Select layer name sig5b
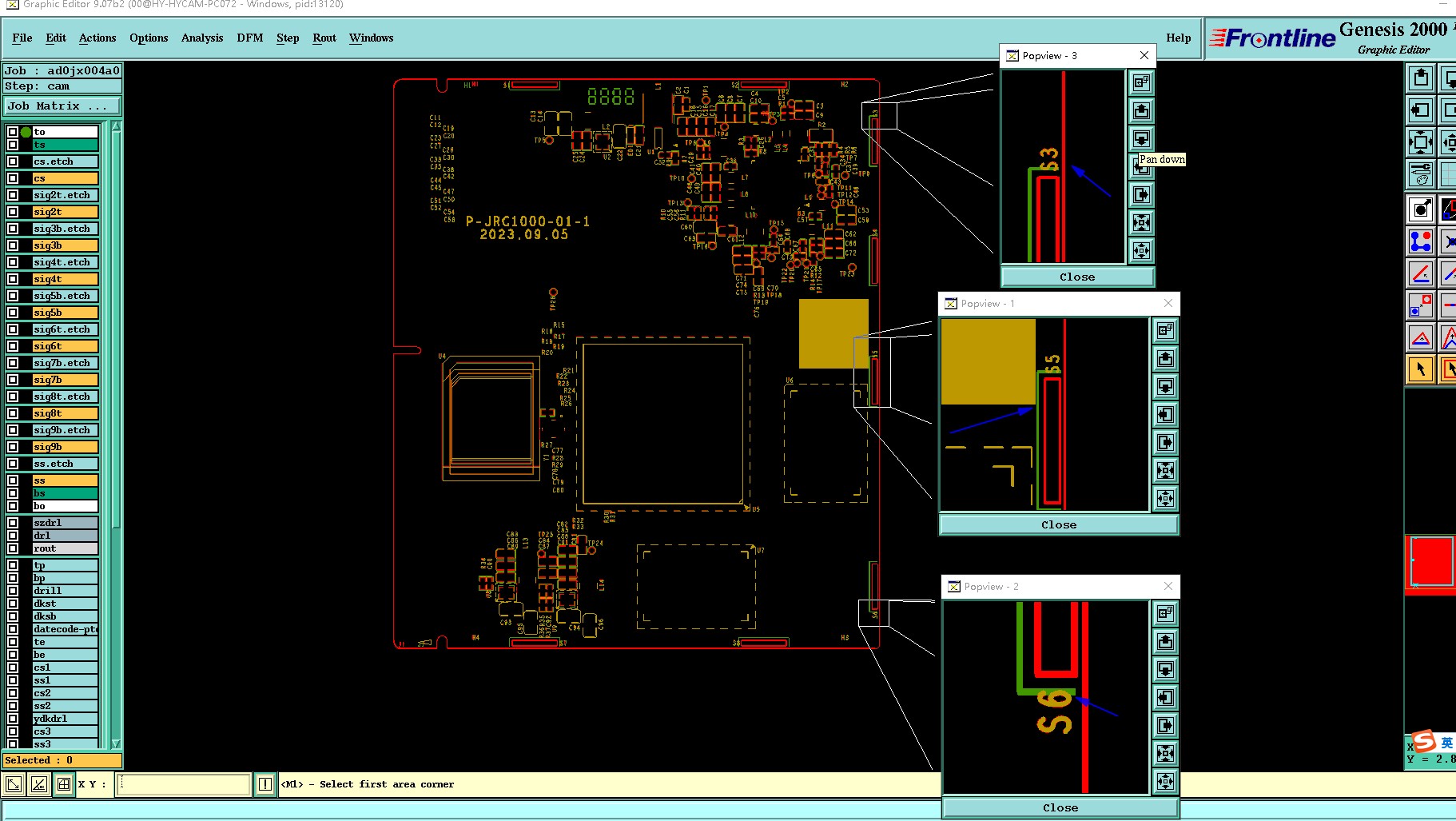The height and width of the screenshot is (821, 1456). [x=66, y=313]
